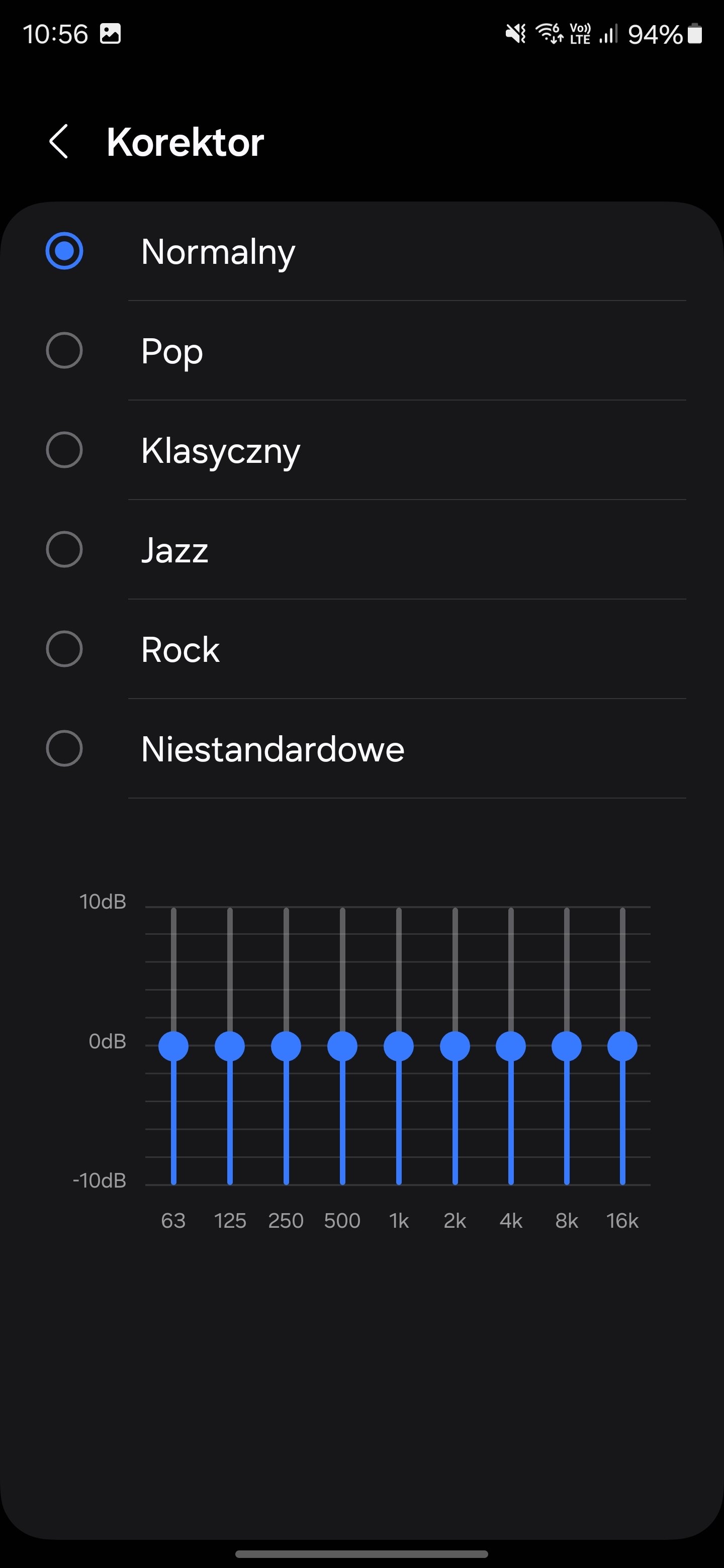Tap the back arrow next to Korektor
This screenshot has height=1568, width=724.
tap(59, 142)
